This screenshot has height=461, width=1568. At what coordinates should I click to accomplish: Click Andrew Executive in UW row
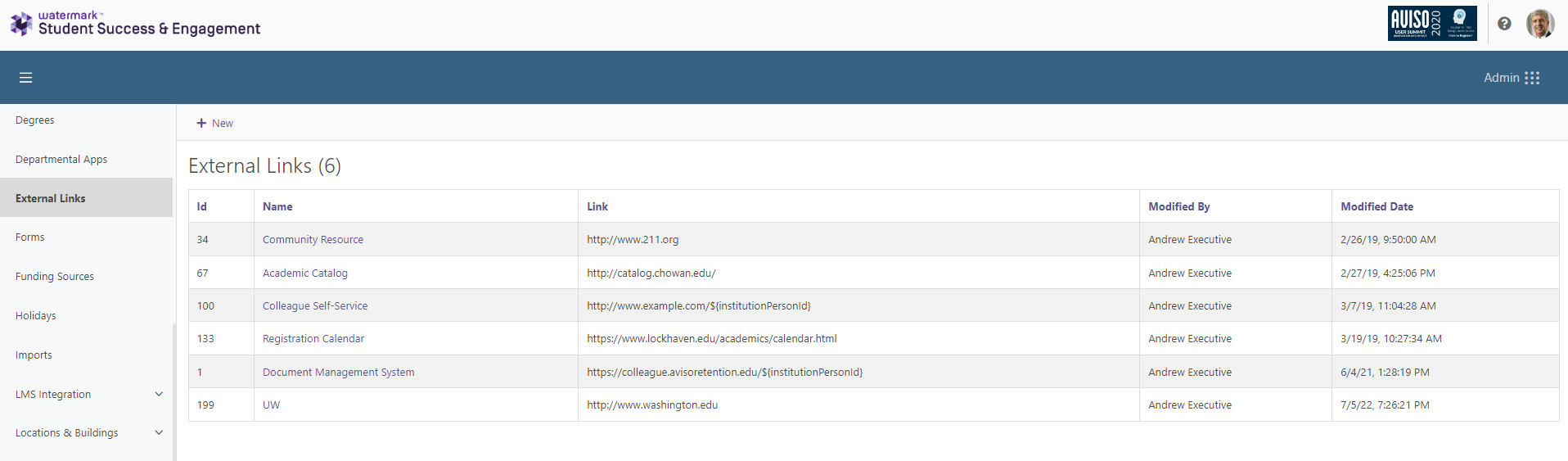pos(1190,405)
